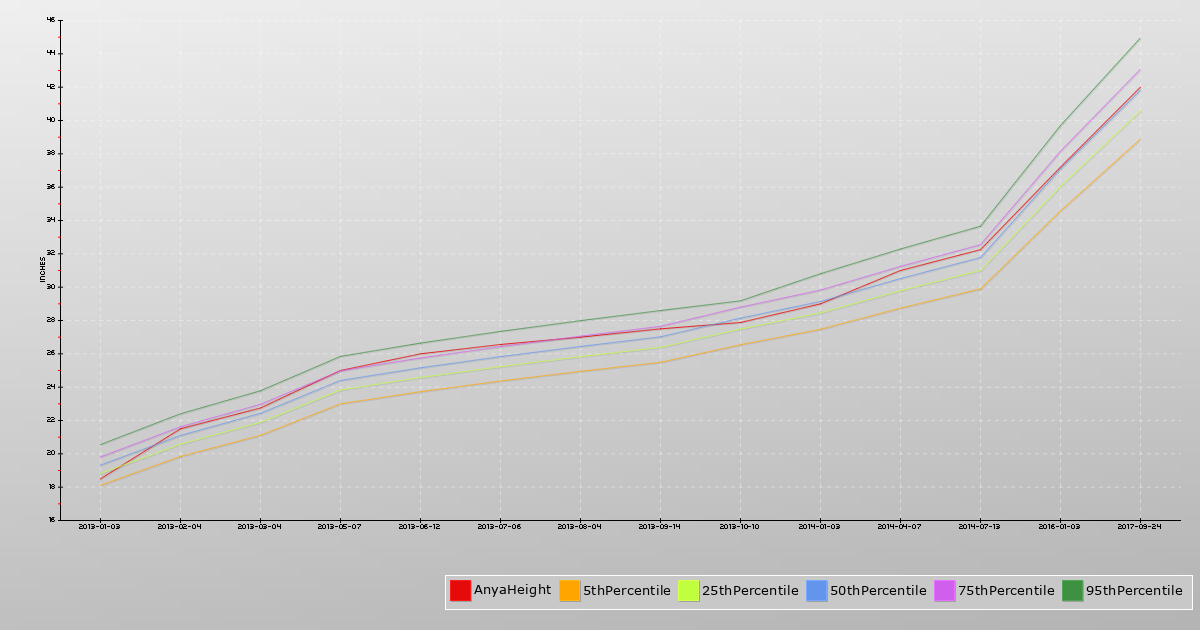The height and width of the screenshot is (630, 1200).
Task: Click the 95thPercentile line's final data point
Action: (x=1140, y=39)
